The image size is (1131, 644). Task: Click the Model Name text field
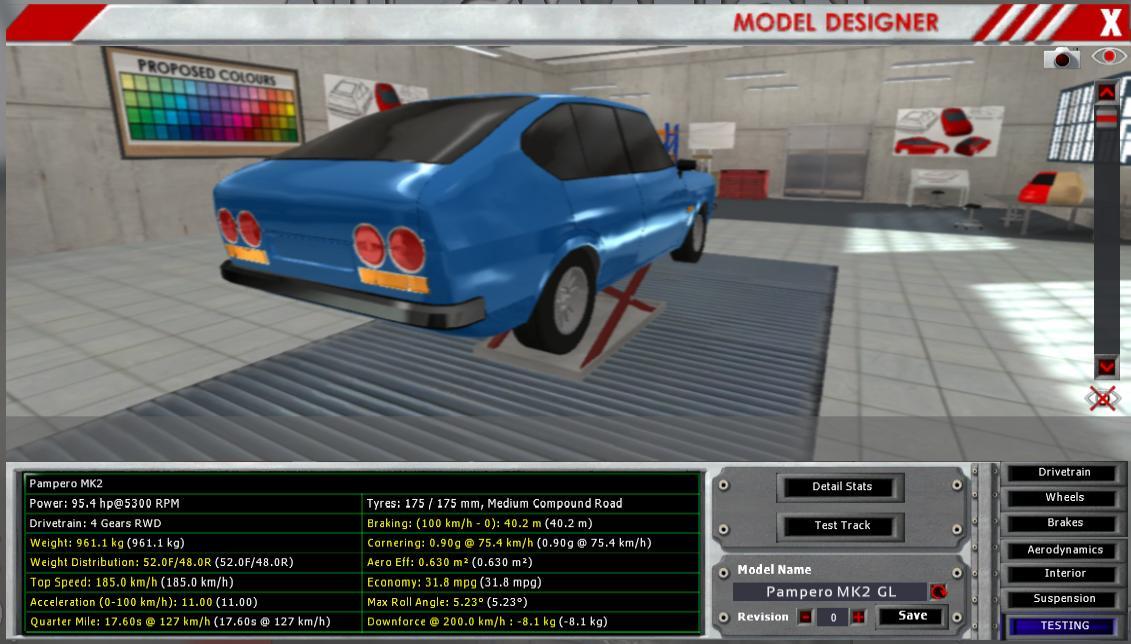click(830, 592)
